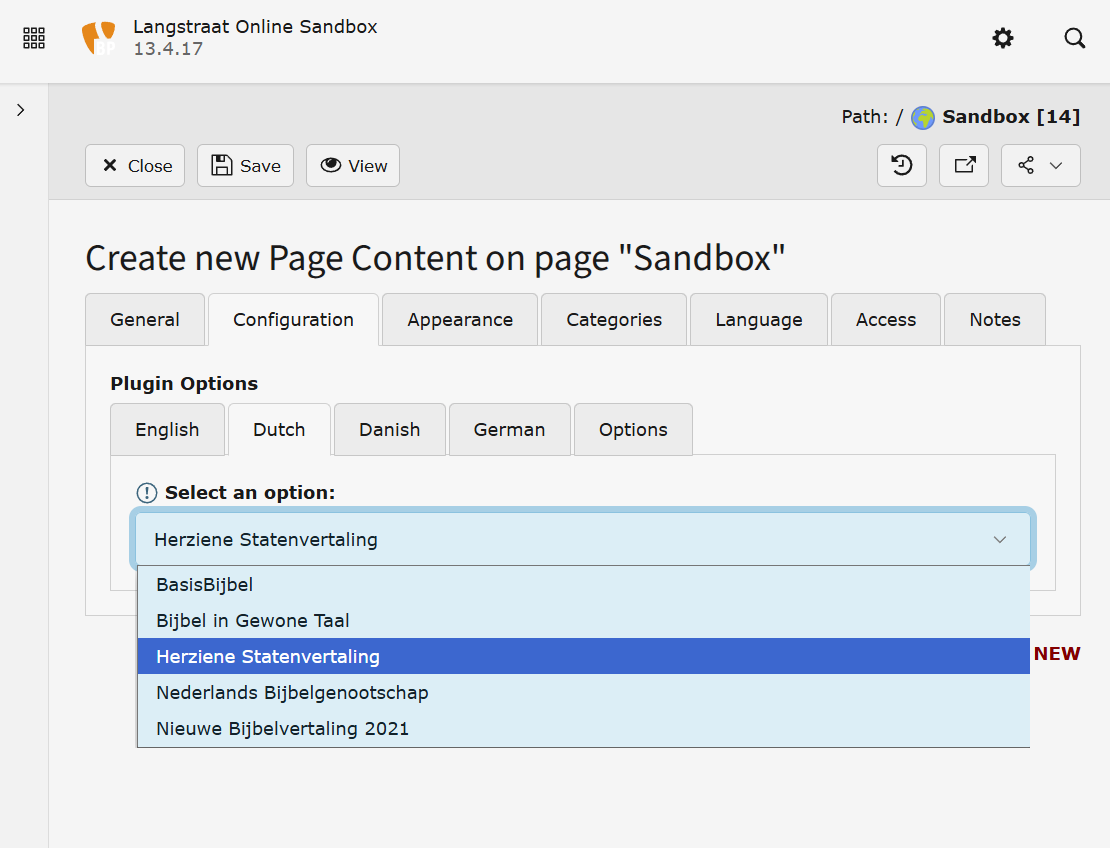The image size is (1110, 848).
Task: Open the German plugin options tab
Action: 509,430
